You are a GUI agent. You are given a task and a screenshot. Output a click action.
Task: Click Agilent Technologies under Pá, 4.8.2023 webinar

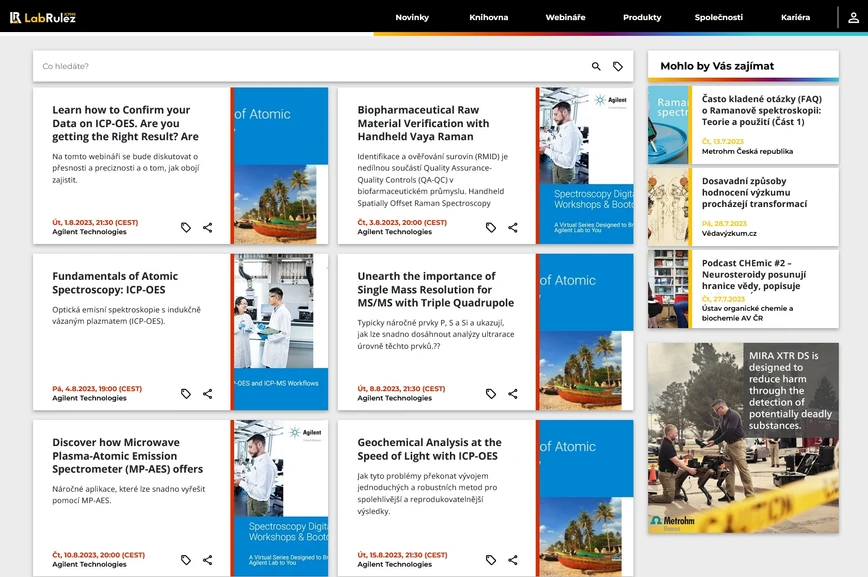point(89,398)
